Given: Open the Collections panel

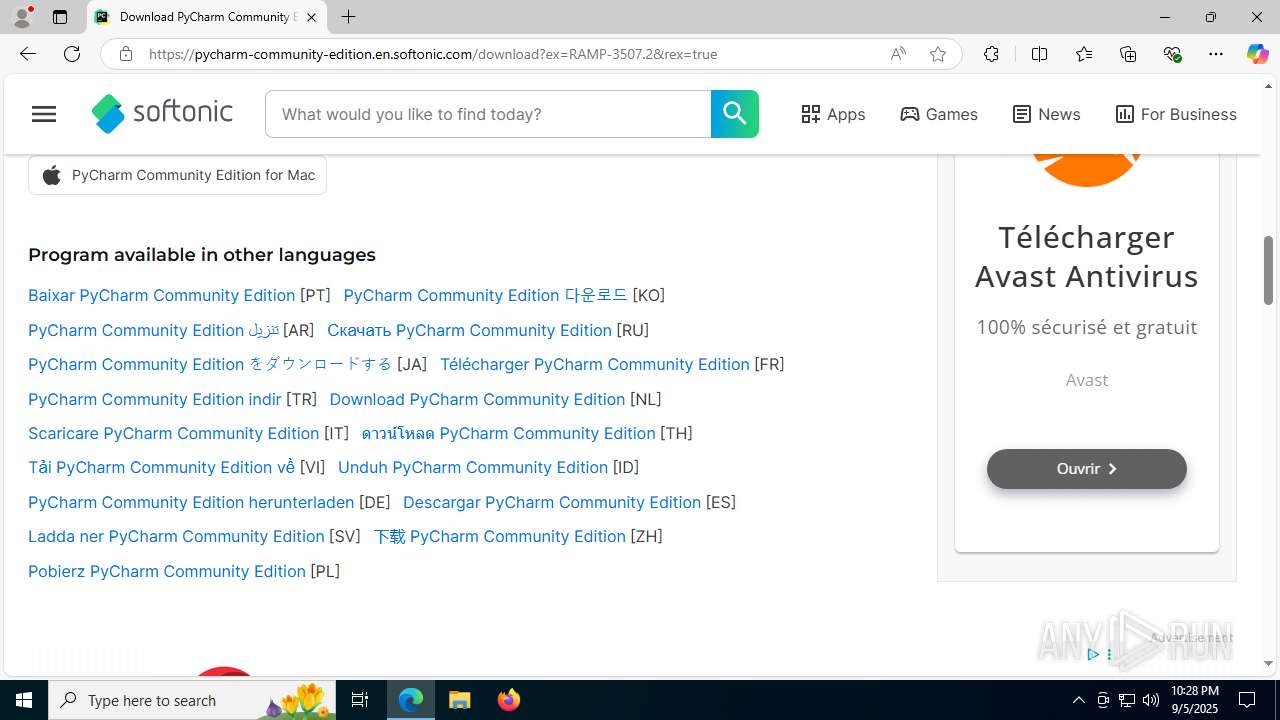Looking at the screenshot, I should [1128, 54].
